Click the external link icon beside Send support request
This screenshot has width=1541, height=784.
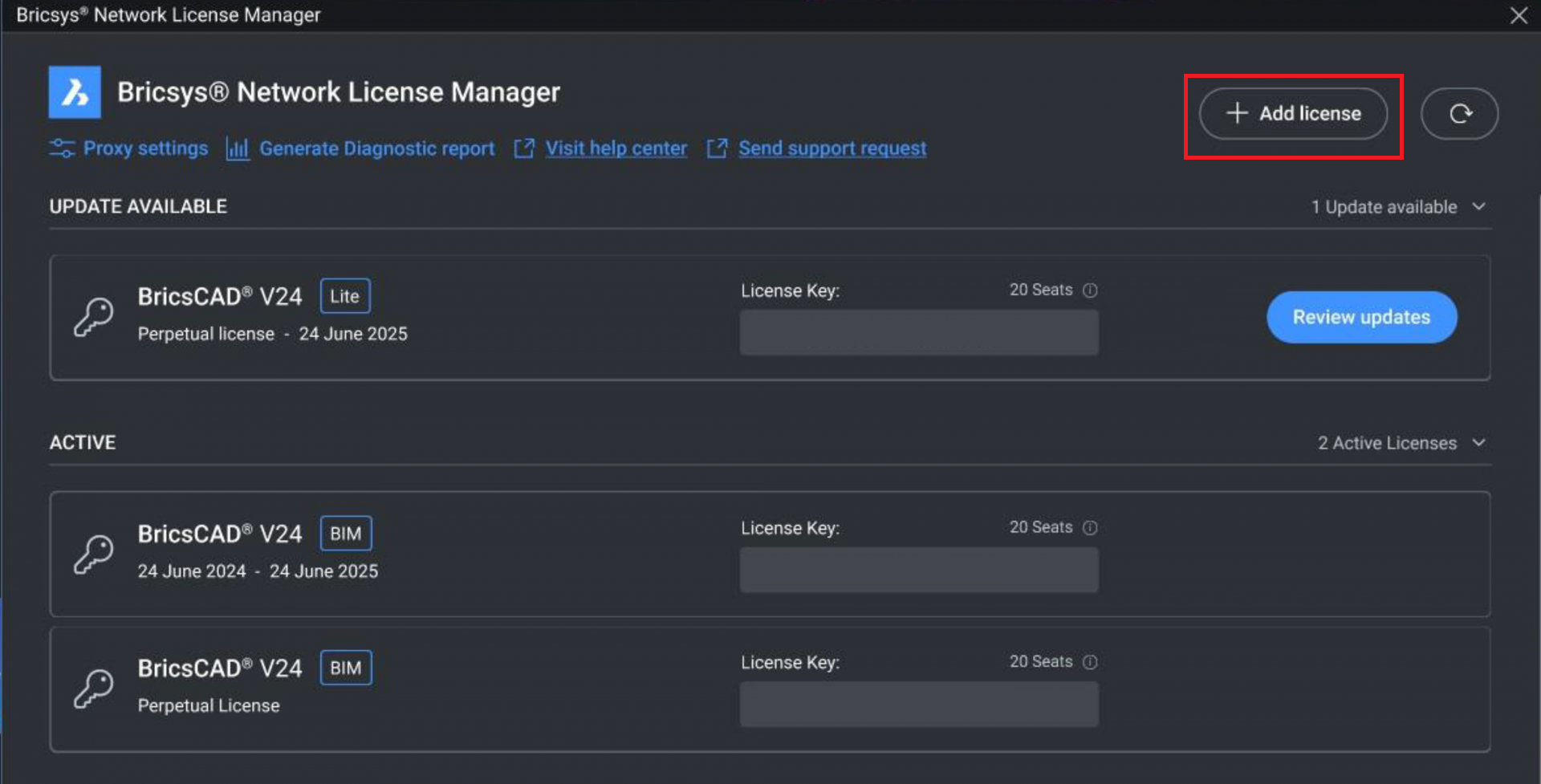[717, 148]
